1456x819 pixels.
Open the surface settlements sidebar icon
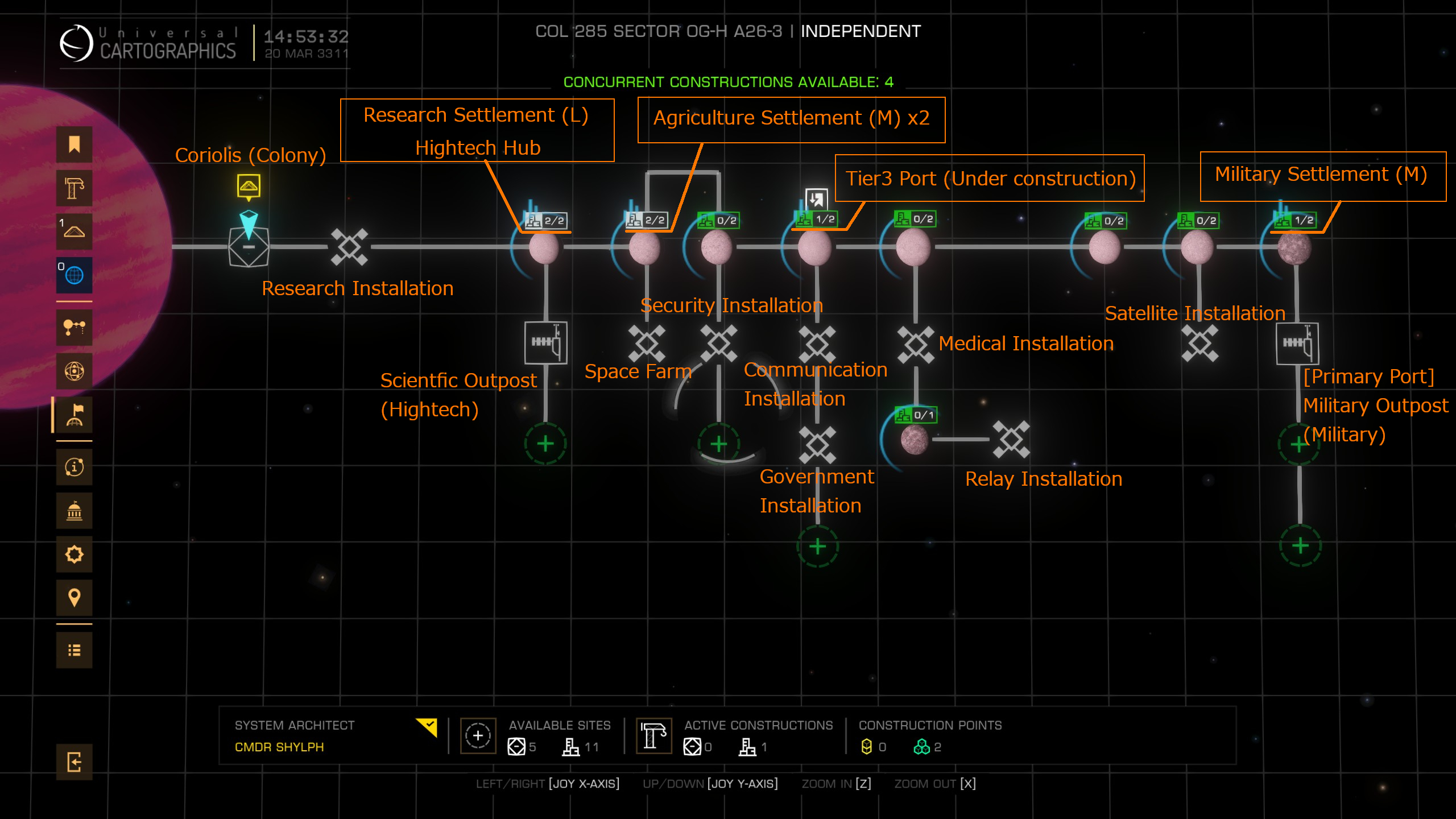pos(74,231)
